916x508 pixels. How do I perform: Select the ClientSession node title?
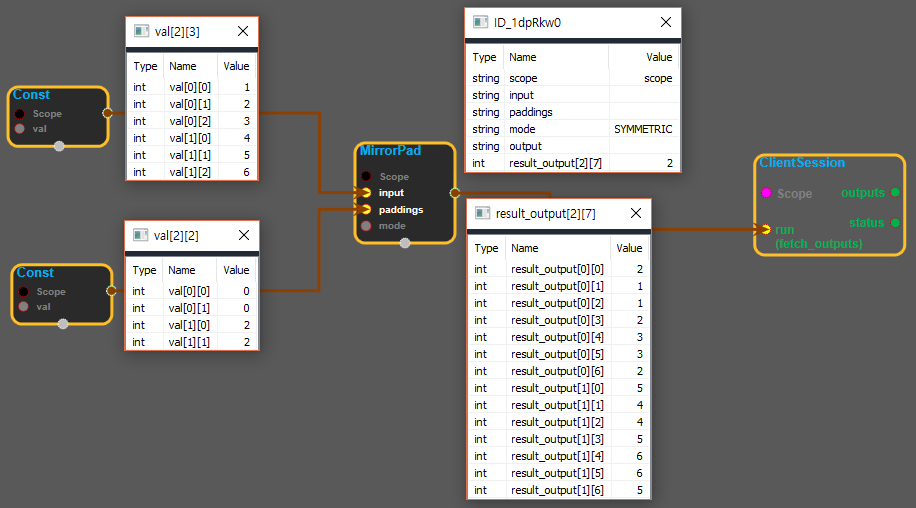802,162
